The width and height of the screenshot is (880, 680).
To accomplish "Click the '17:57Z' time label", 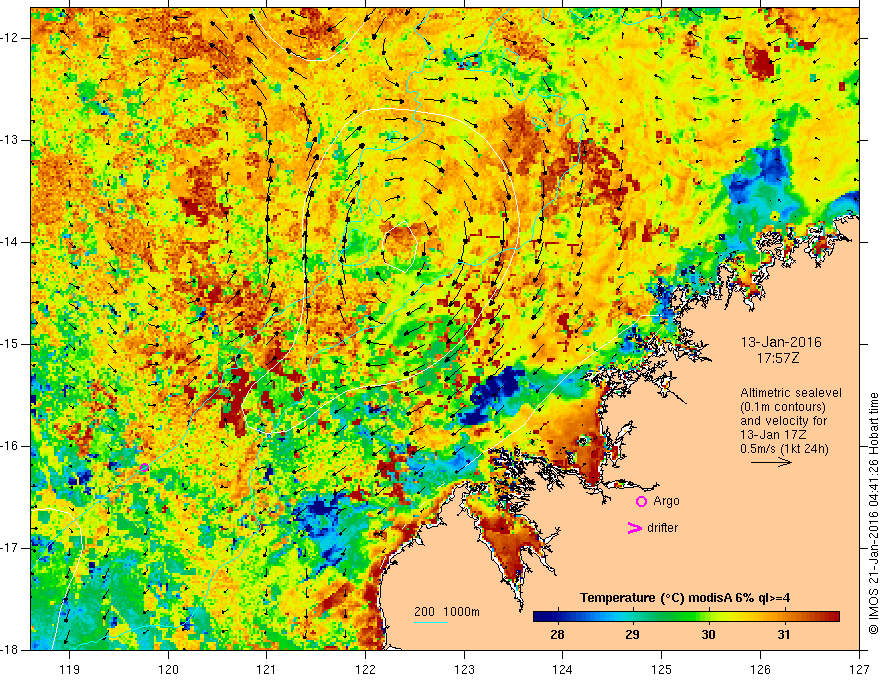I will coord(777,358).
